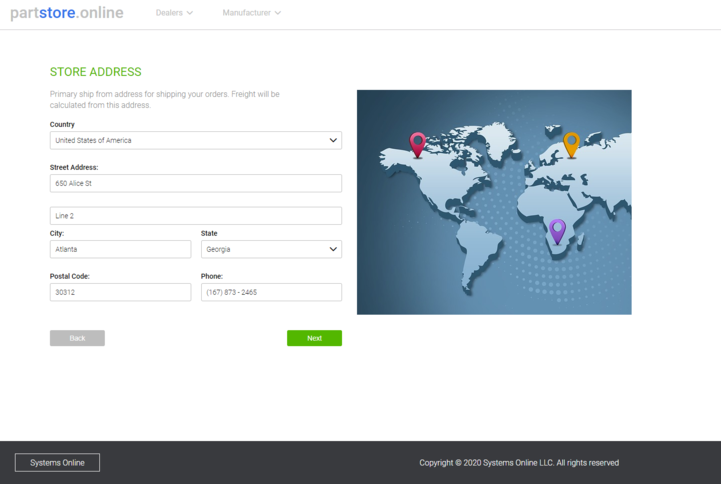Click the red map pin over North America

pyautogui.click(x=418, y=144)
